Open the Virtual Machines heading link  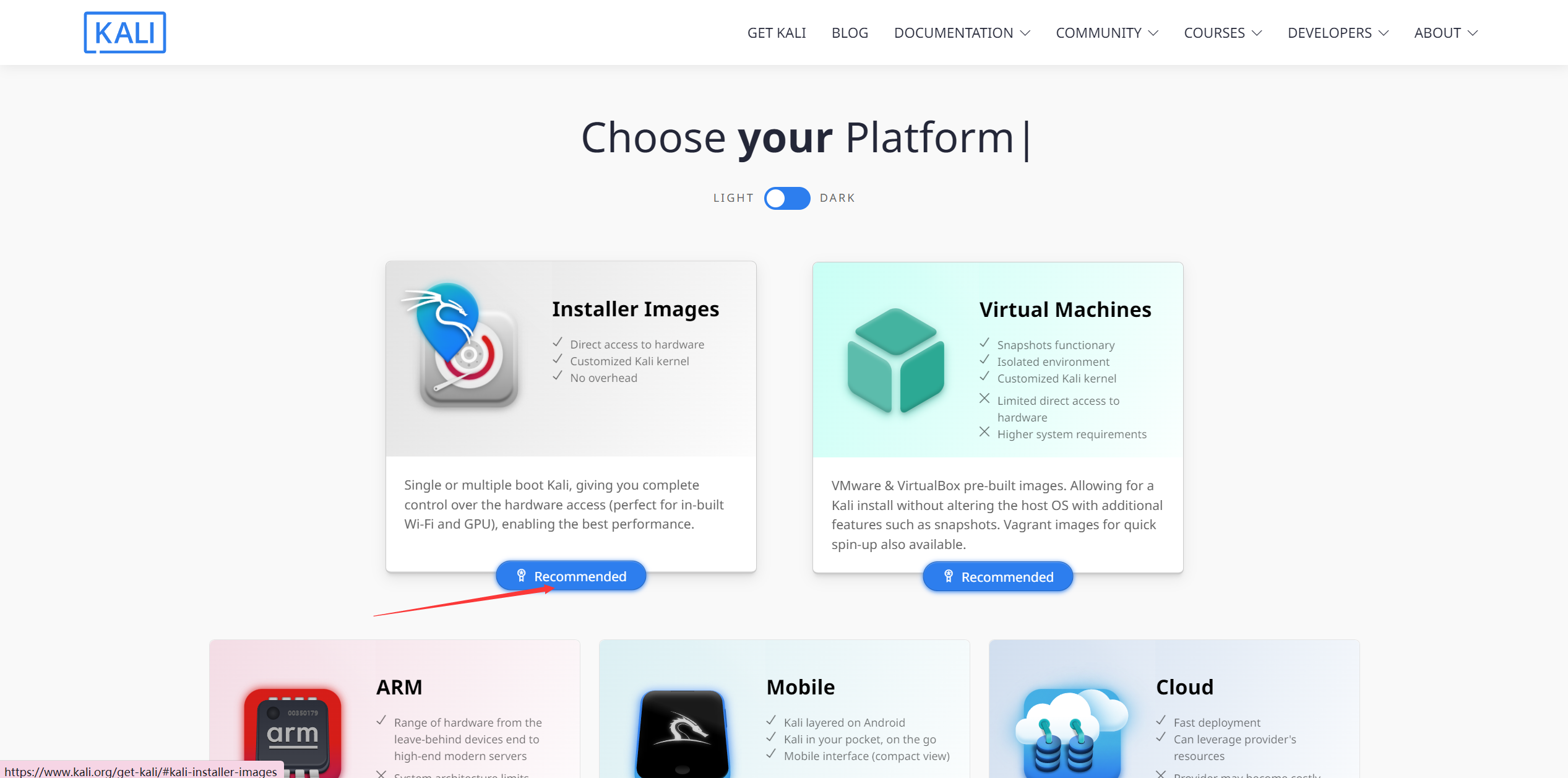coord(1065,309)
